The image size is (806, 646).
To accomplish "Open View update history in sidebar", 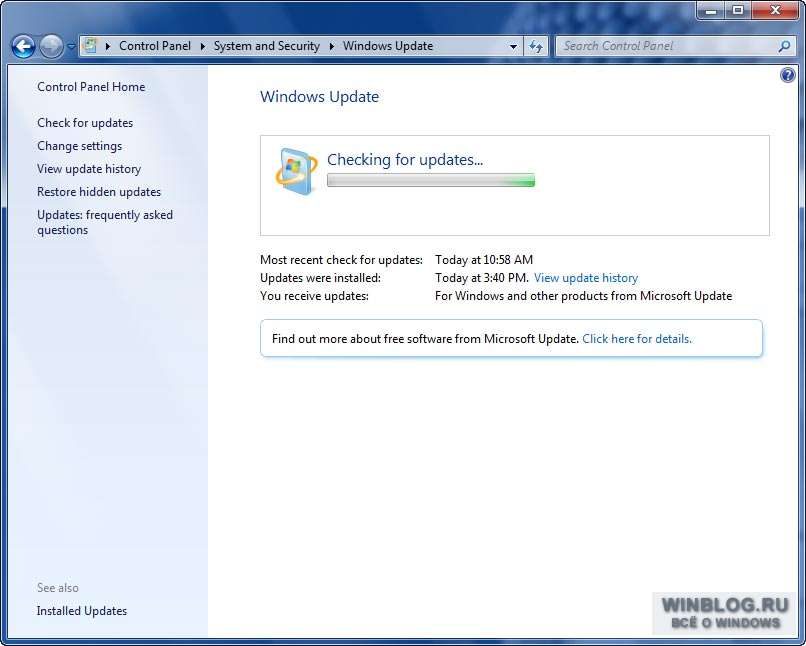I will pyautogui.click(x=89, y=169).
